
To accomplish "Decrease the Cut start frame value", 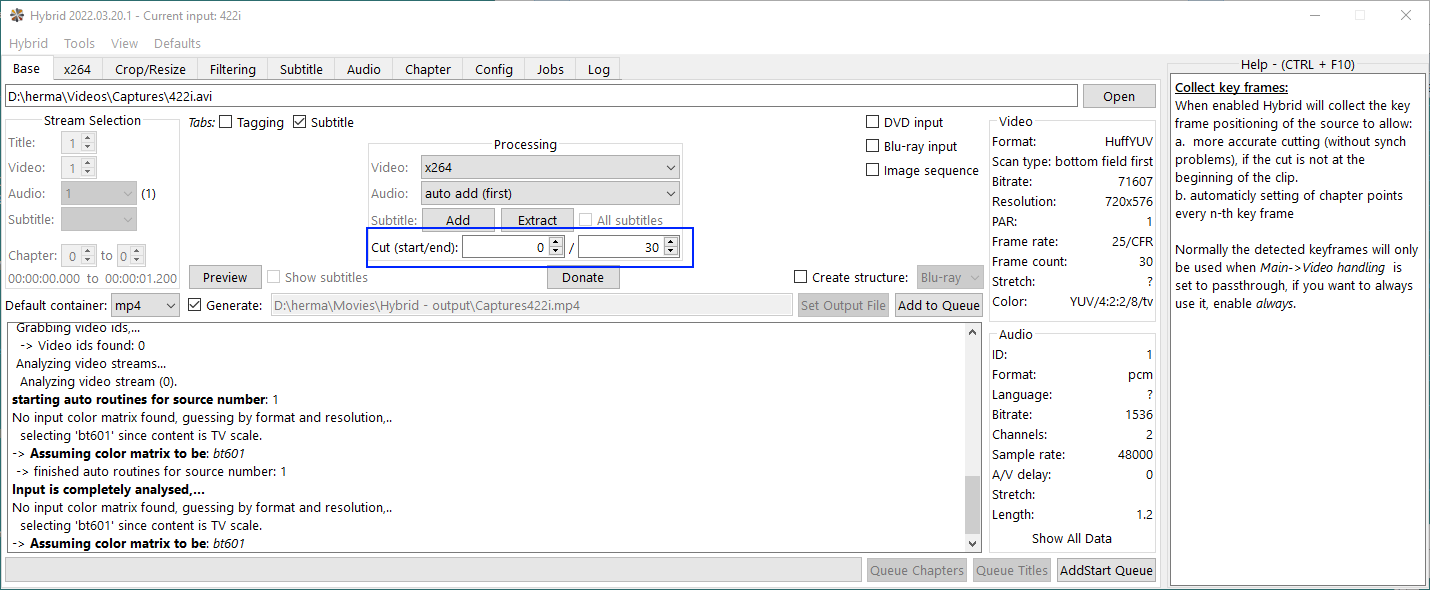I will click(x=557, y=252).
